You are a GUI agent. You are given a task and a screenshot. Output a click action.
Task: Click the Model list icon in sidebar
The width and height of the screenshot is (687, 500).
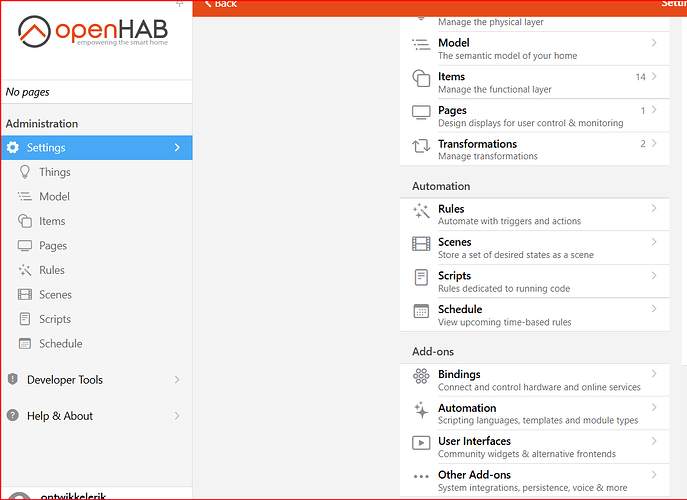click(25, 196)
